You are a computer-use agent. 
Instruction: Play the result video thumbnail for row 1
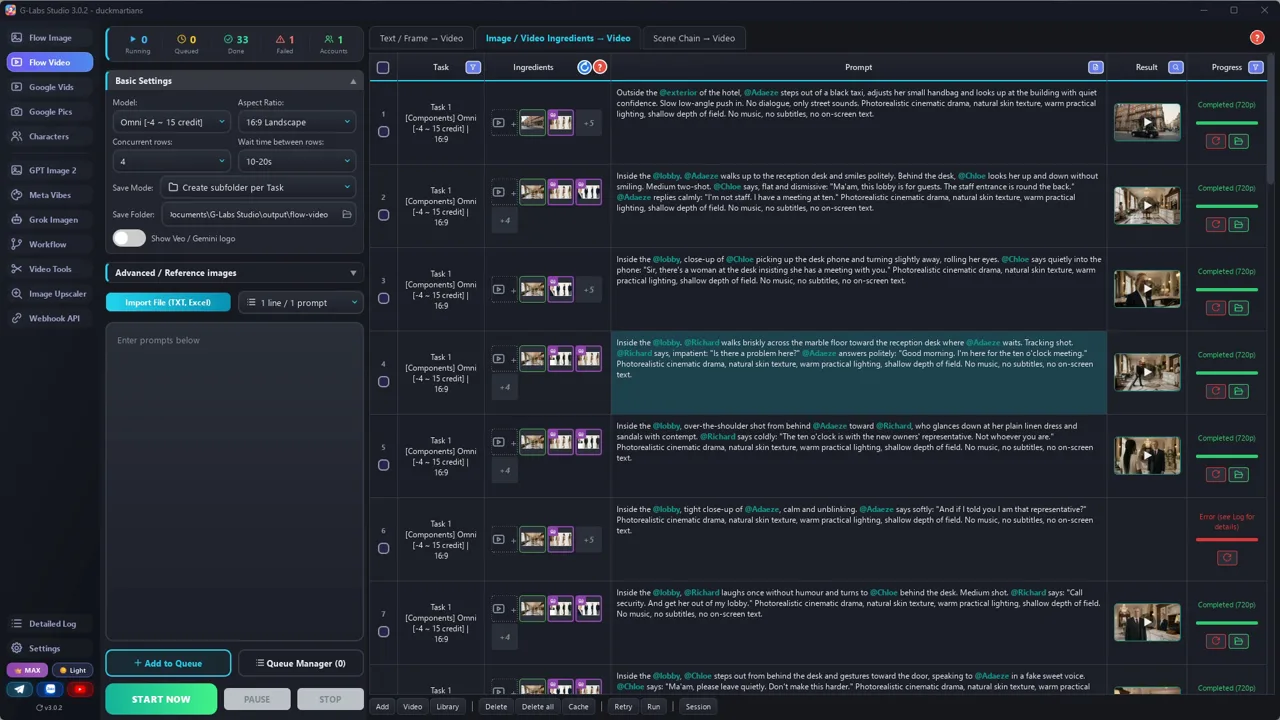tap(1147, 123)
